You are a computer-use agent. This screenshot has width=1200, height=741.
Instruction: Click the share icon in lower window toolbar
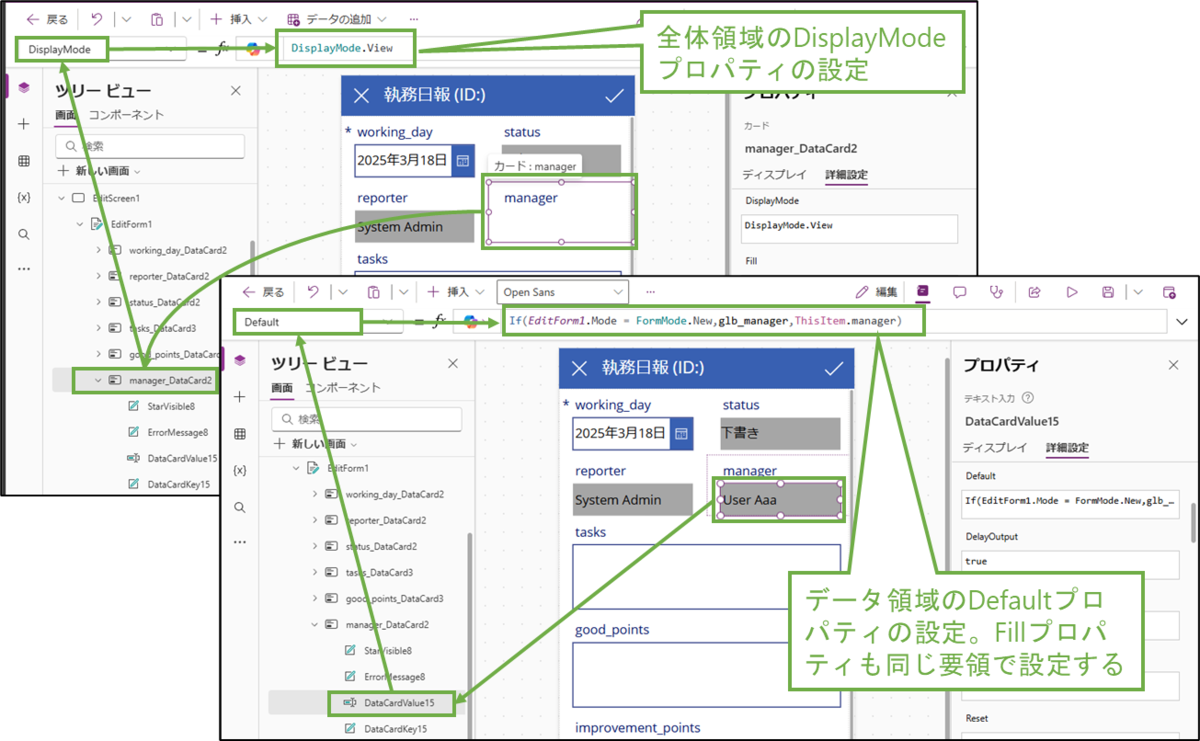(x=1035, y=292)
